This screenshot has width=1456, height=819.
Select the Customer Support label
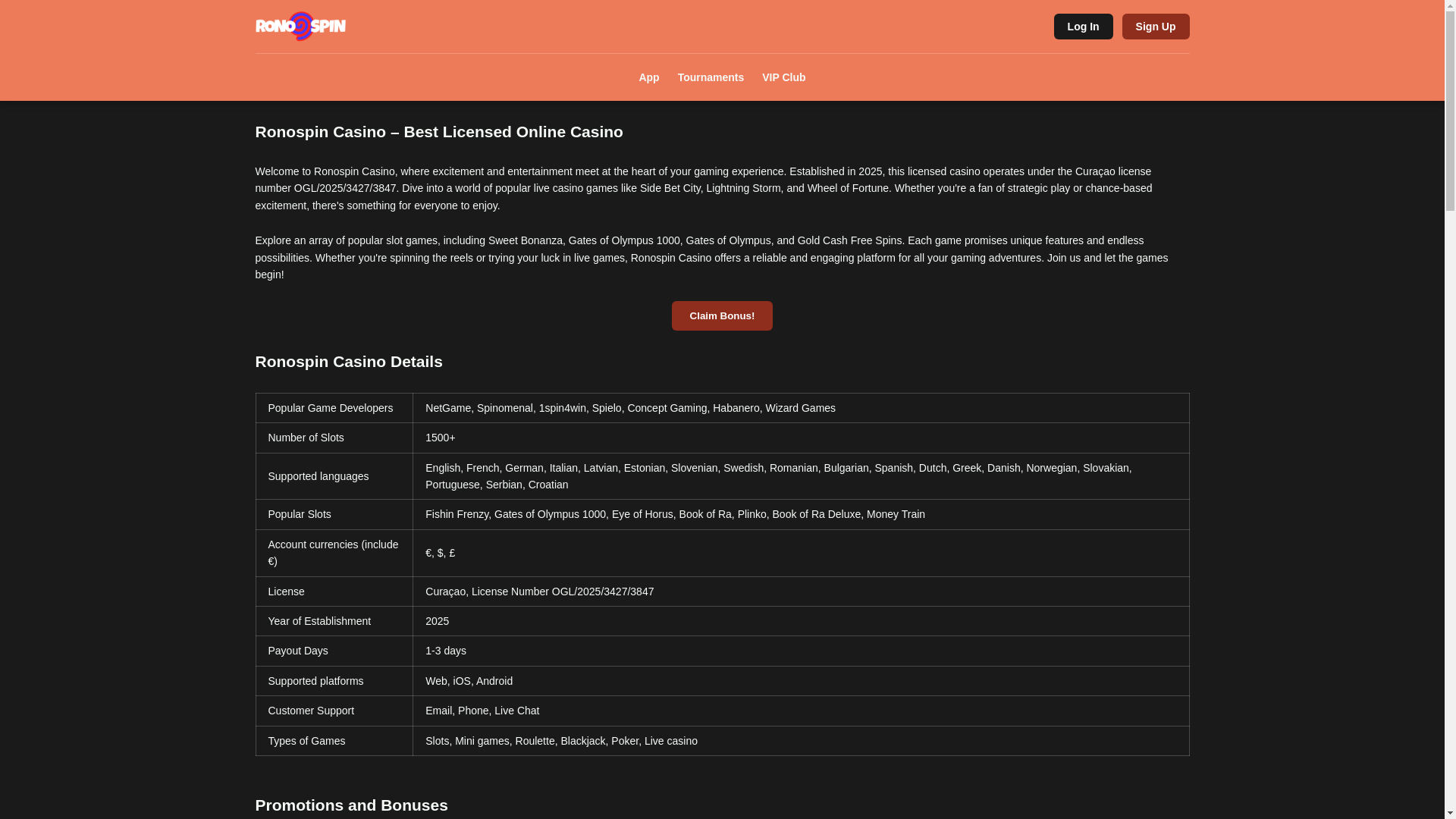(334, 711)
